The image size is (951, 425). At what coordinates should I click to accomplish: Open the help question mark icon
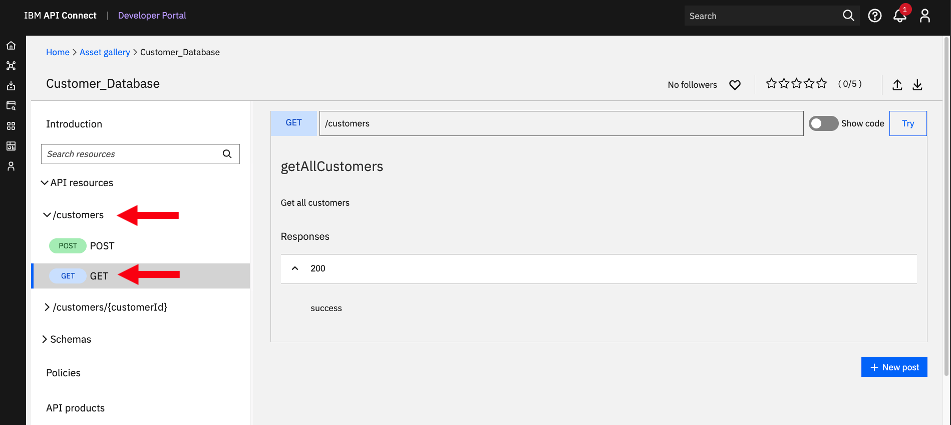point(875,16)
